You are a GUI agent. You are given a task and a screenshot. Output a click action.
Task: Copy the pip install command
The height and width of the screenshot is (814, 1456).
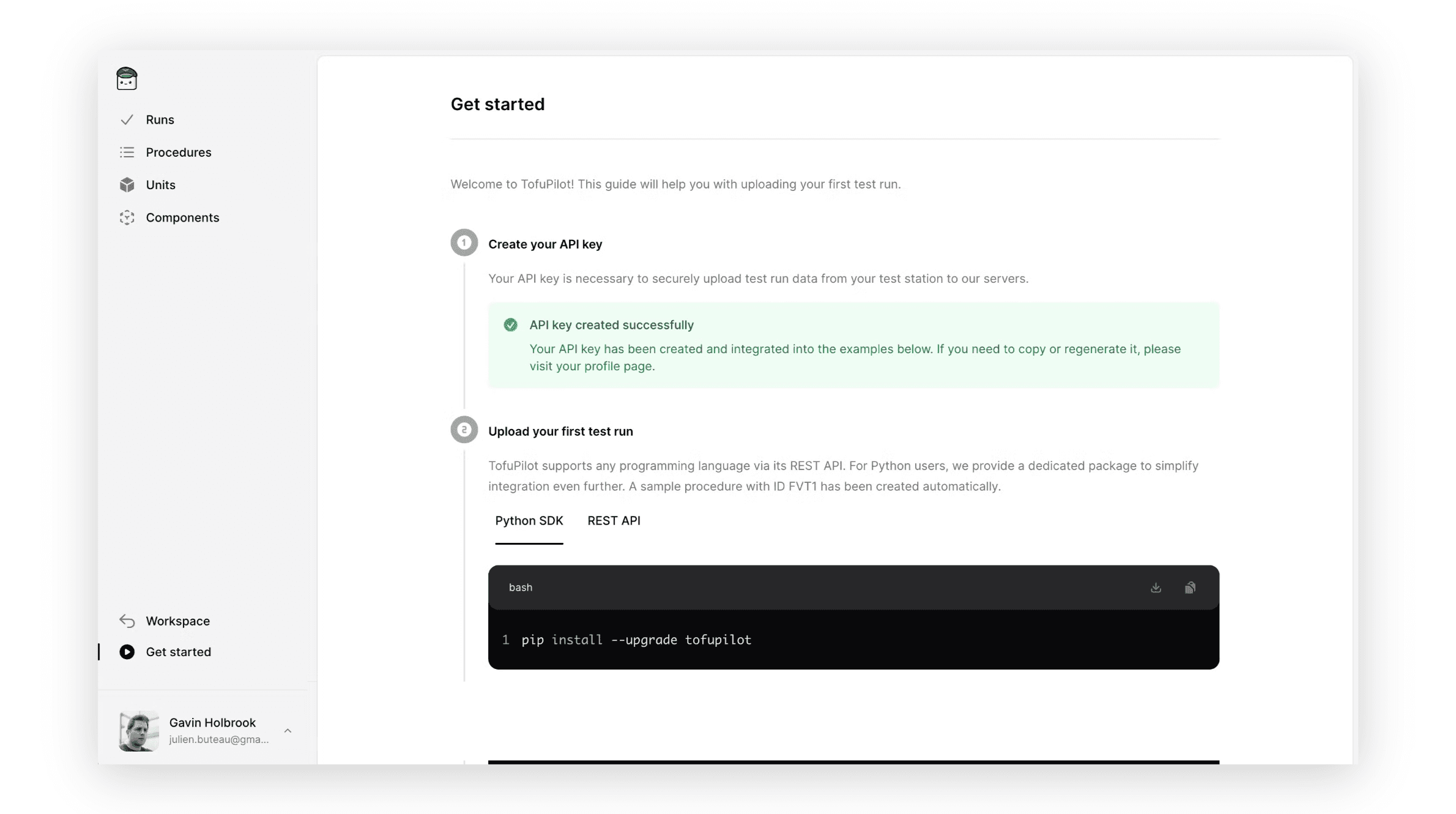point(1190,588)
